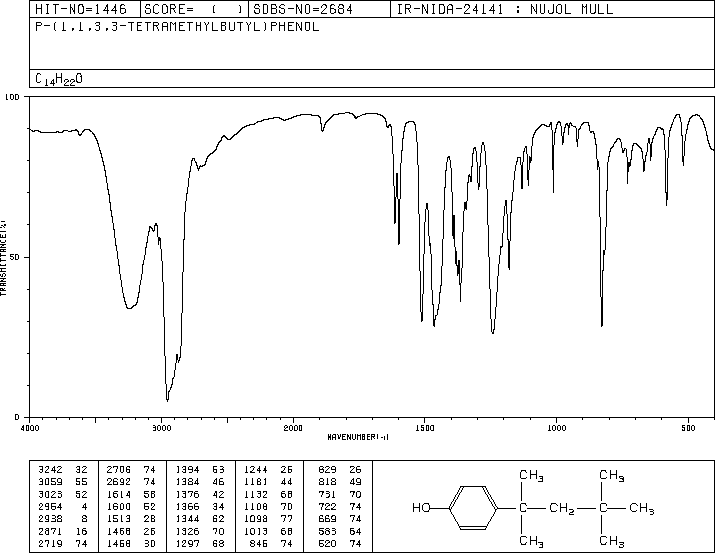715x553 pixels.
Task: Select peak table value 1614
Action: [119, 495]
